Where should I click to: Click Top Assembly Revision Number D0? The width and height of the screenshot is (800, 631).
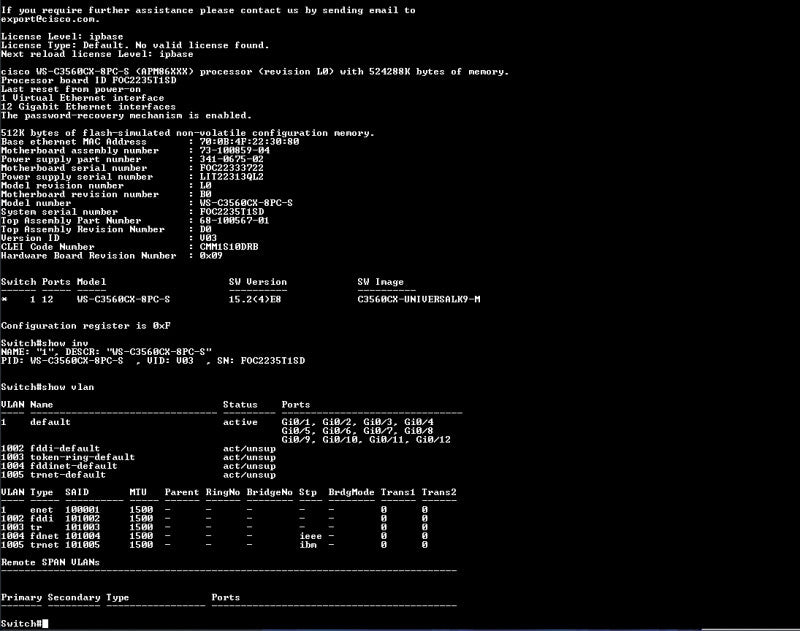pyautogui.click(x=206, y=230)
